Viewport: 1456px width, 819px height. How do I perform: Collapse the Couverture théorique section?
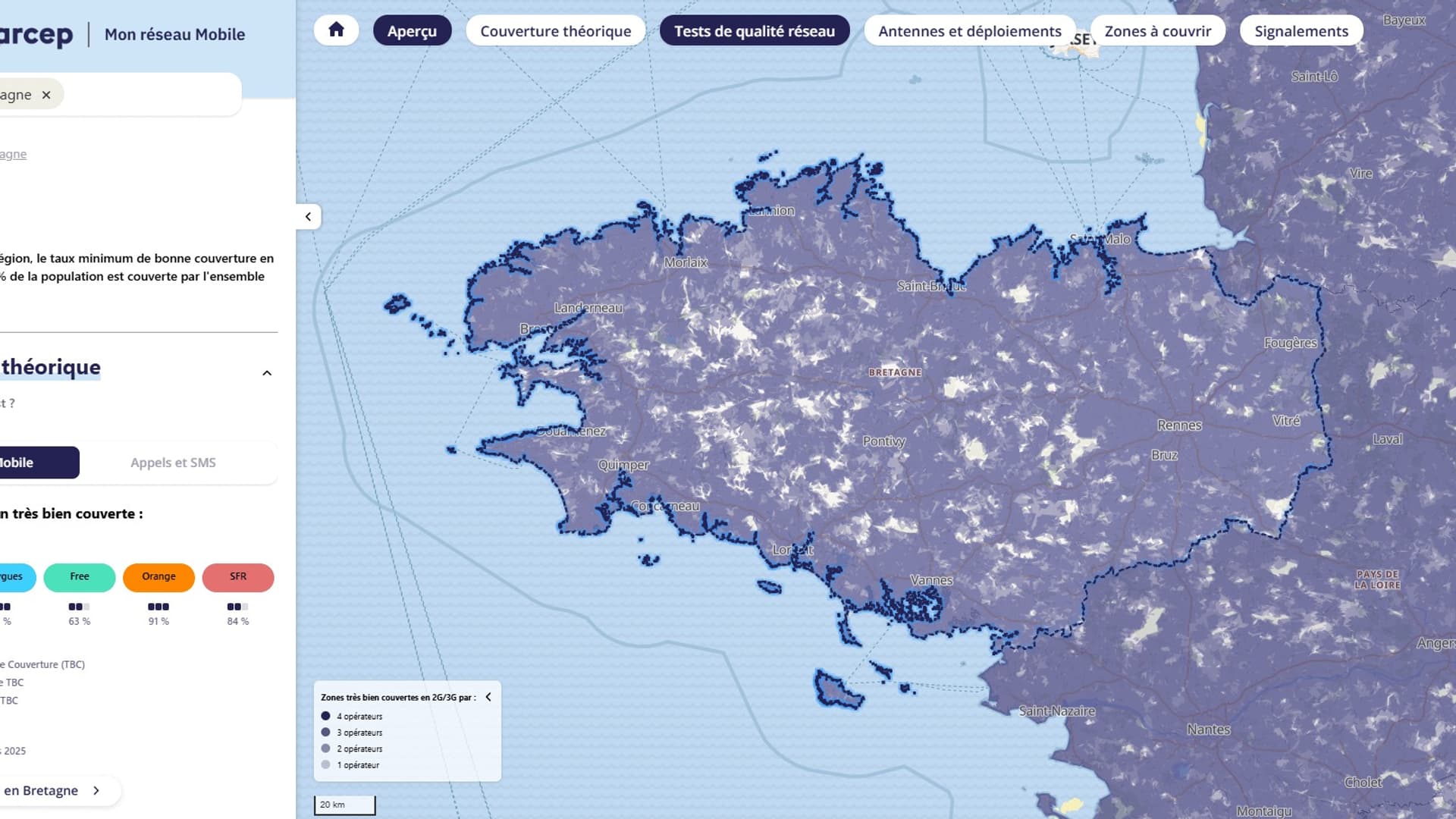coord(267,373)
